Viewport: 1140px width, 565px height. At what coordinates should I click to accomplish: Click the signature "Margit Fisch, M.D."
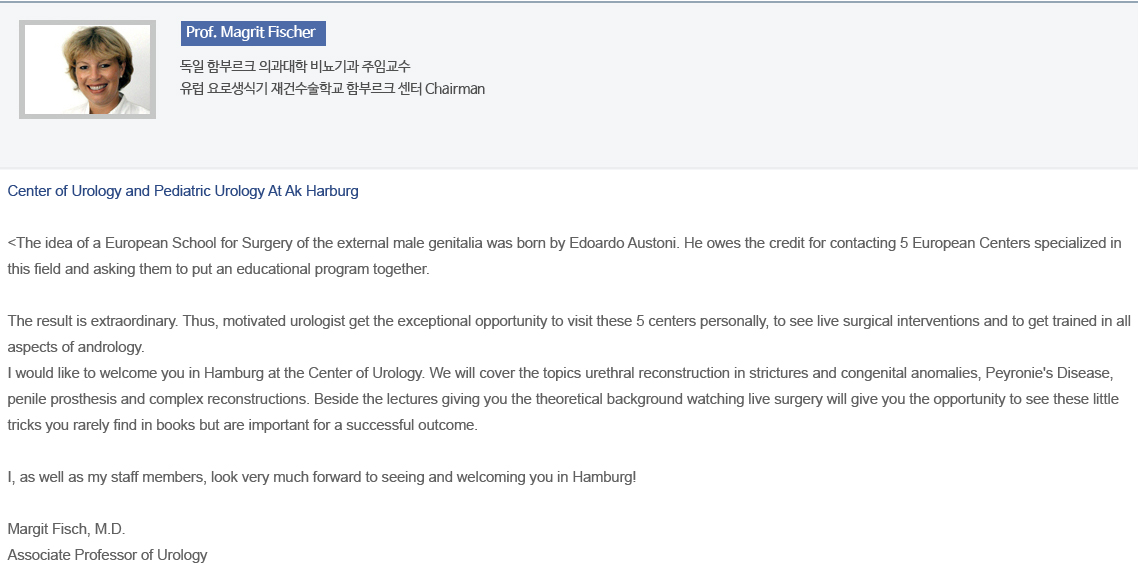pos(67,529)
